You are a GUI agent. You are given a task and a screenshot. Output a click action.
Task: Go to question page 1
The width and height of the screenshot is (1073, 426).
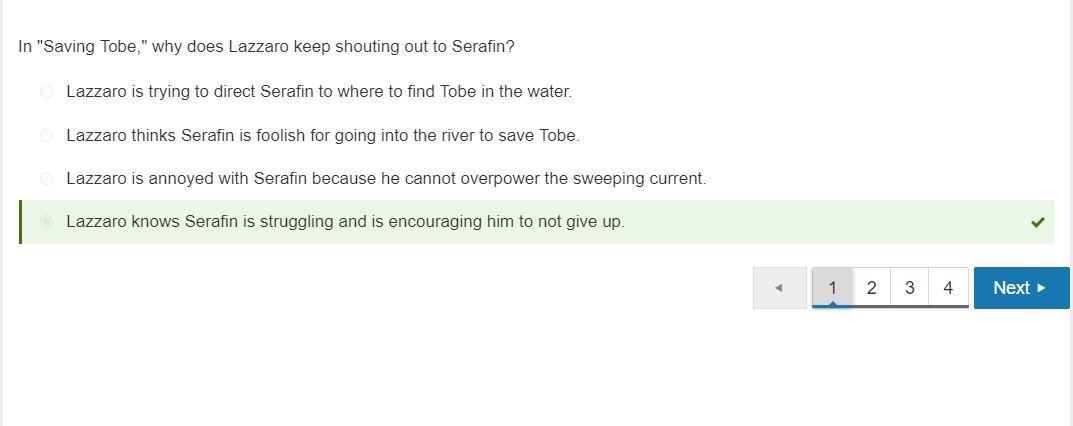point(832,288)
